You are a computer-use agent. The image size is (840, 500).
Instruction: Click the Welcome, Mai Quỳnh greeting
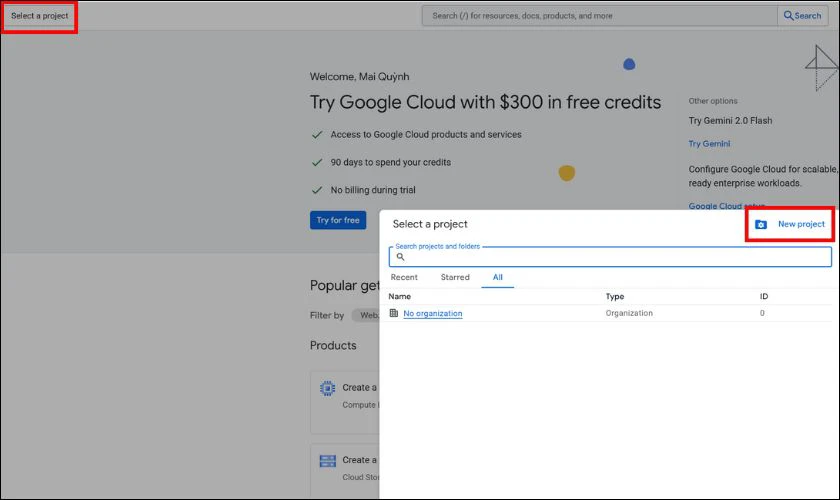(359, 77)
